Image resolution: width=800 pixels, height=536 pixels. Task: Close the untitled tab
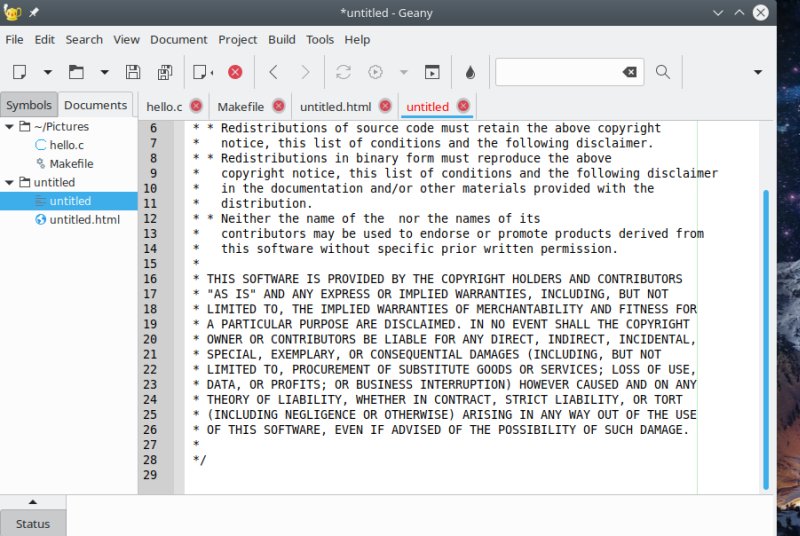(x=463, y=106)
